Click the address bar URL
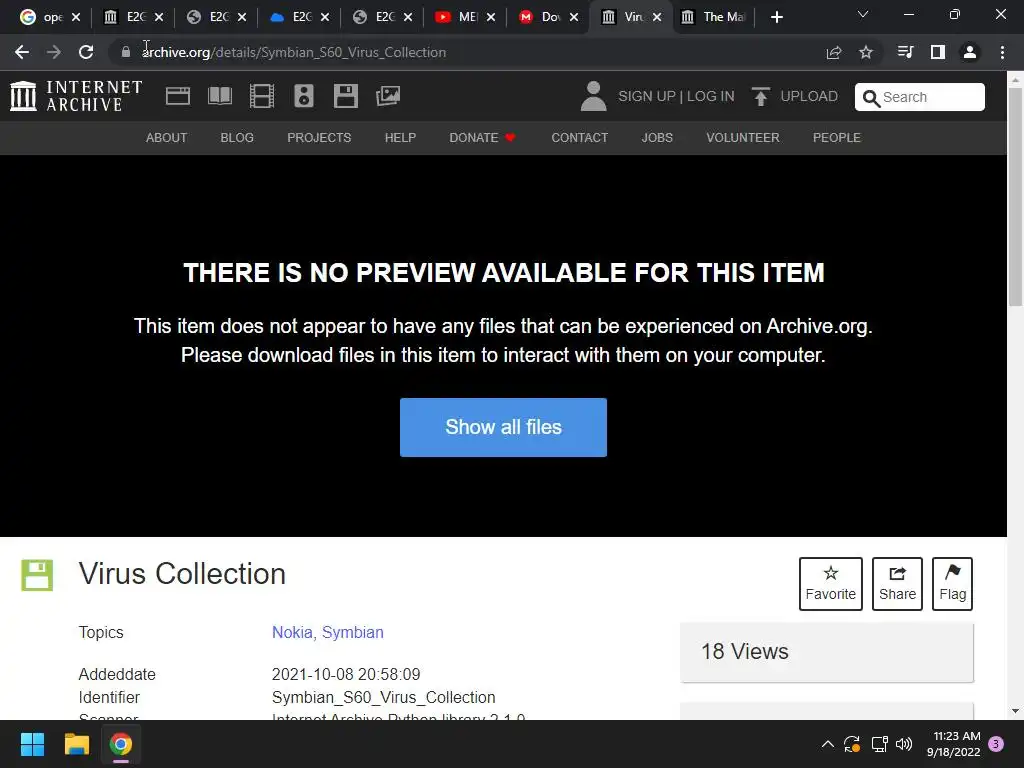The height and width of the screenshot is (768, 1024). pyautogui.click(x=295, y=52)
